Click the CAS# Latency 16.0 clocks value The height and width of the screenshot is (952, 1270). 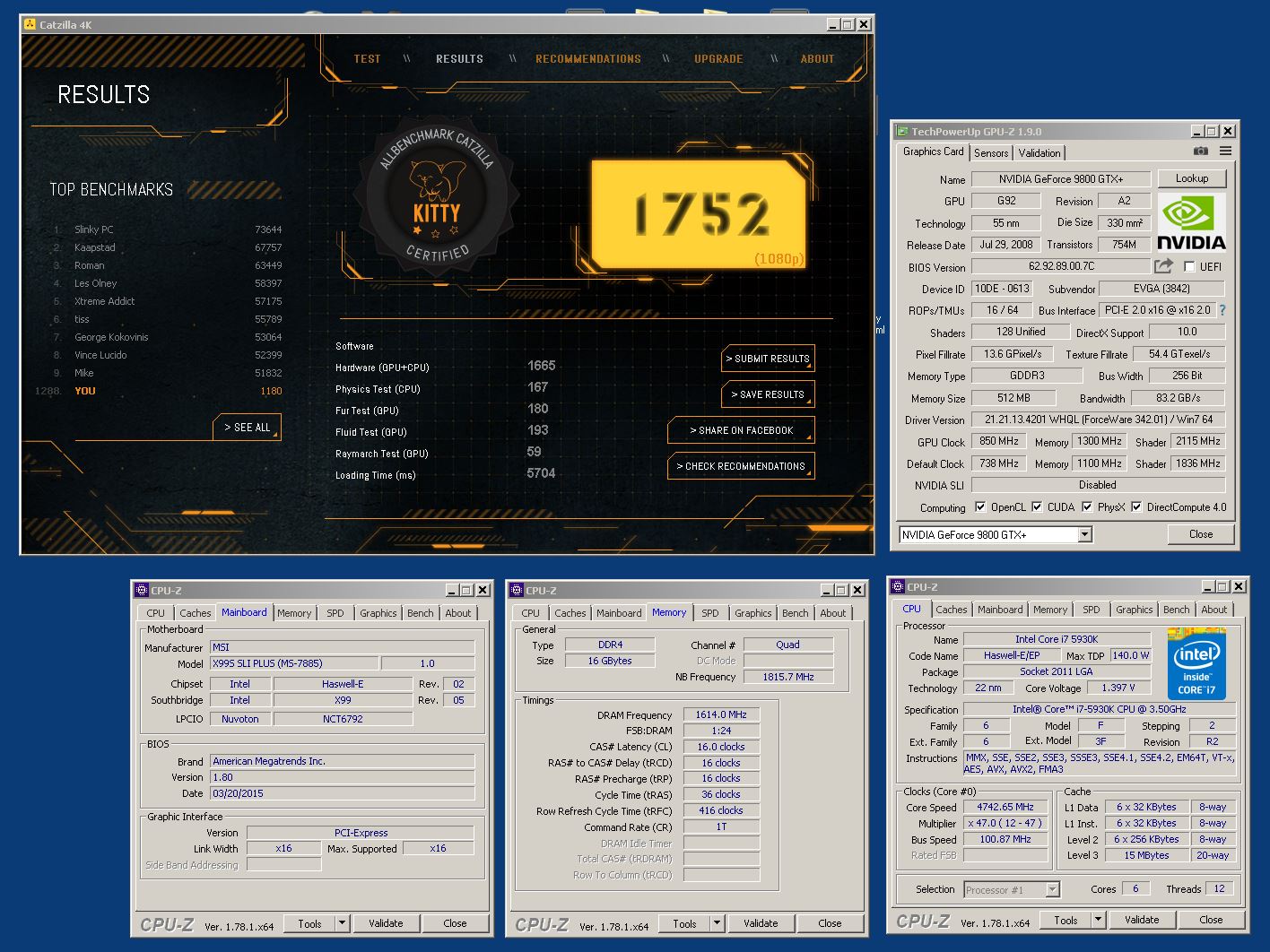pos(721,747)
